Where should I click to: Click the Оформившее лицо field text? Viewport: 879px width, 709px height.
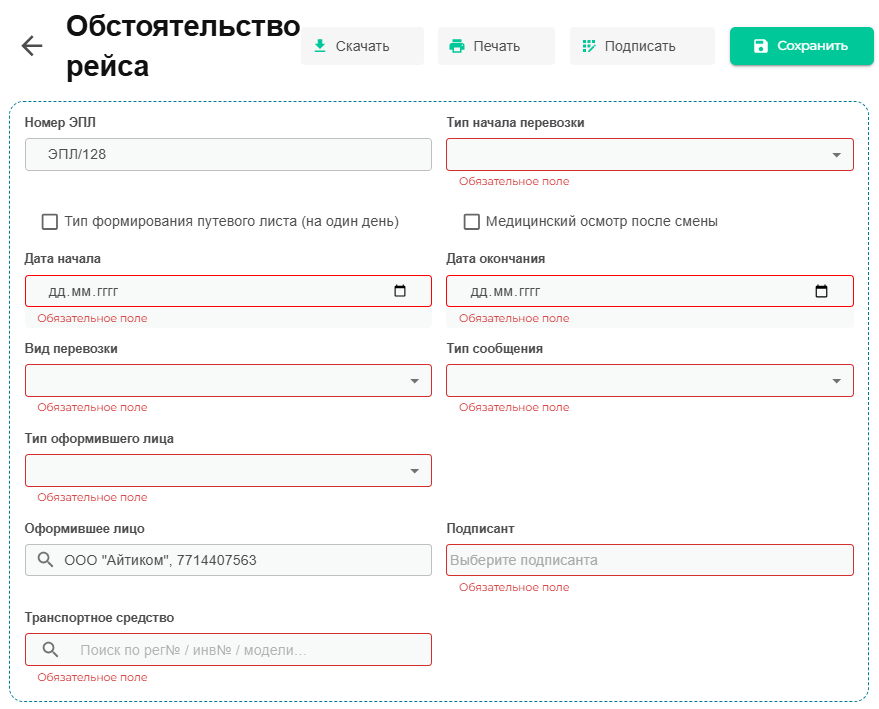coord(160,560)
